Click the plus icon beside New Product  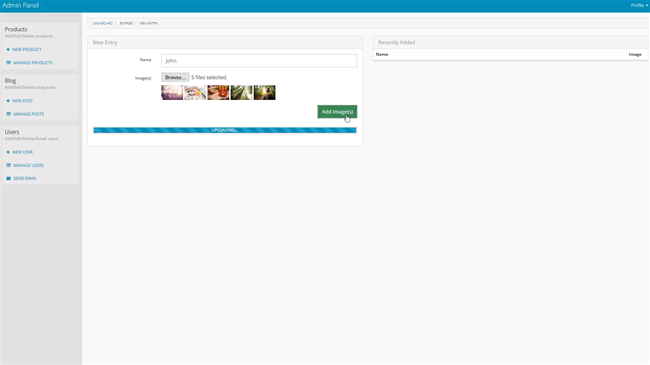(8, 49)
